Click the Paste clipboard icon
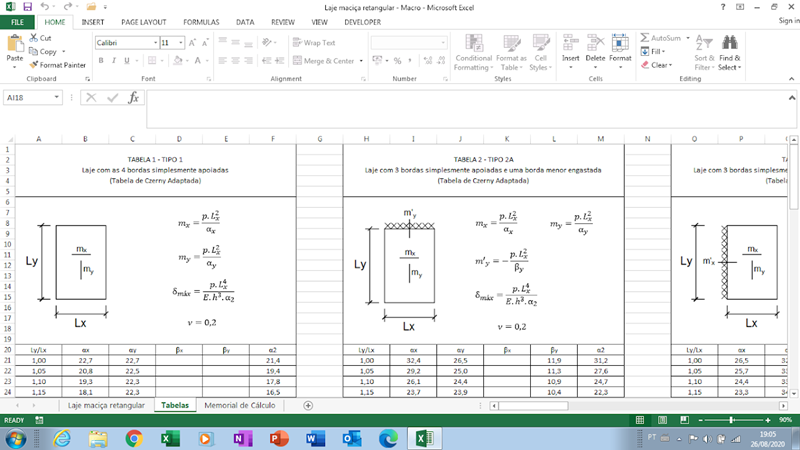This screenshot has width=800, height=450. point(15,46)
